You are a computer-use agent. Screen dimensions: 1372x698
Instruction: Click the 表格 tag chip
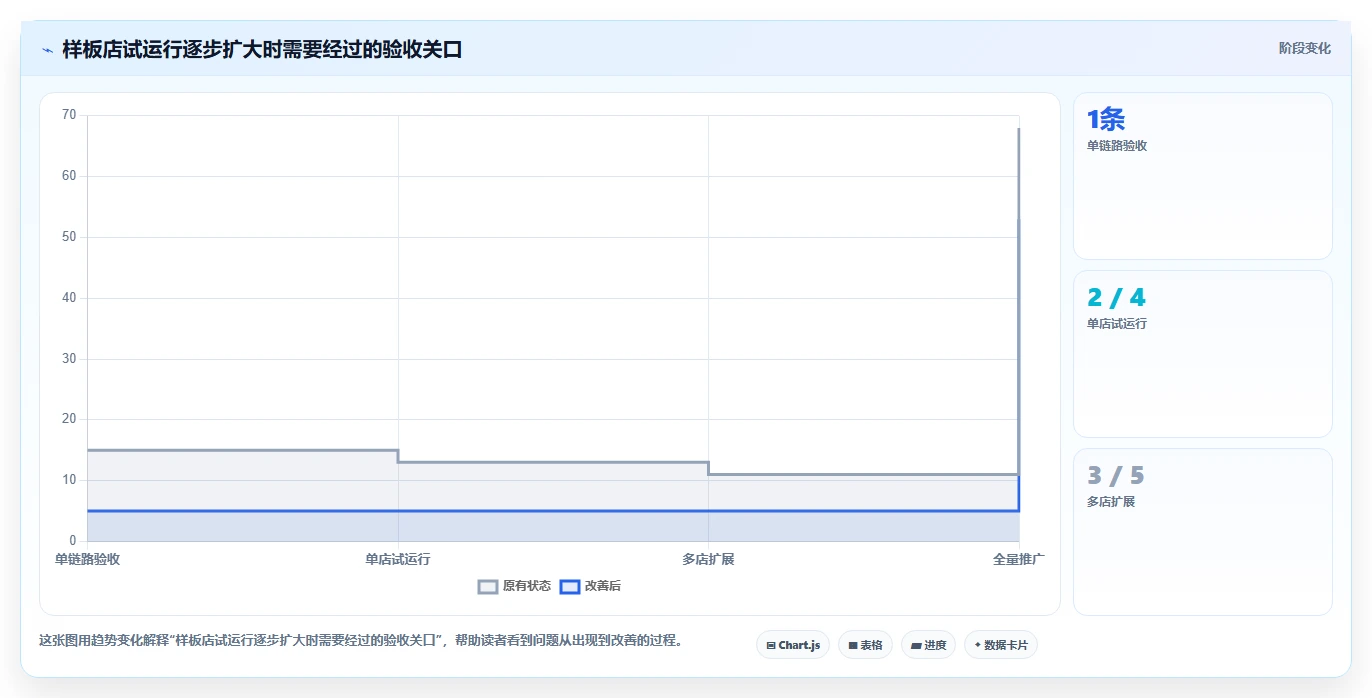865,645
